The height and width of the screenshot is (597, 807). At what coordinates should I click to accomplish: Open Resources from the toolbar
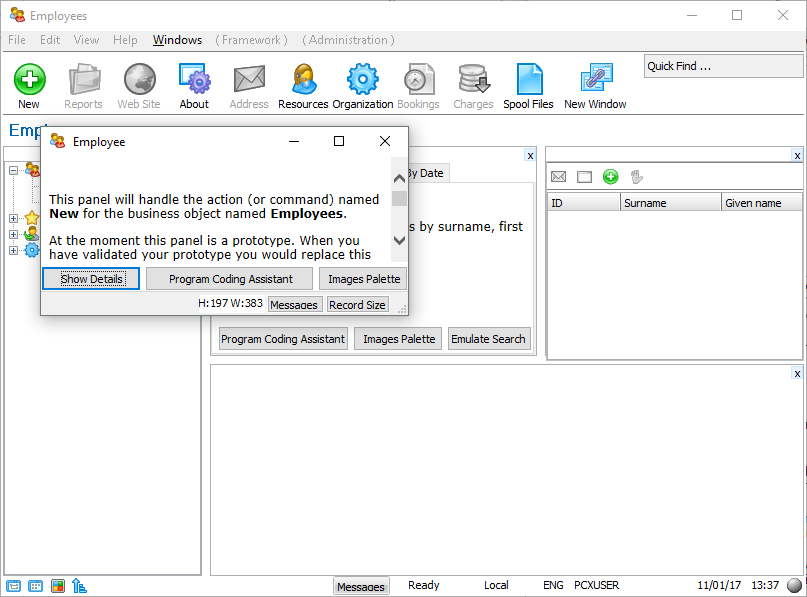tap(304, 79)
